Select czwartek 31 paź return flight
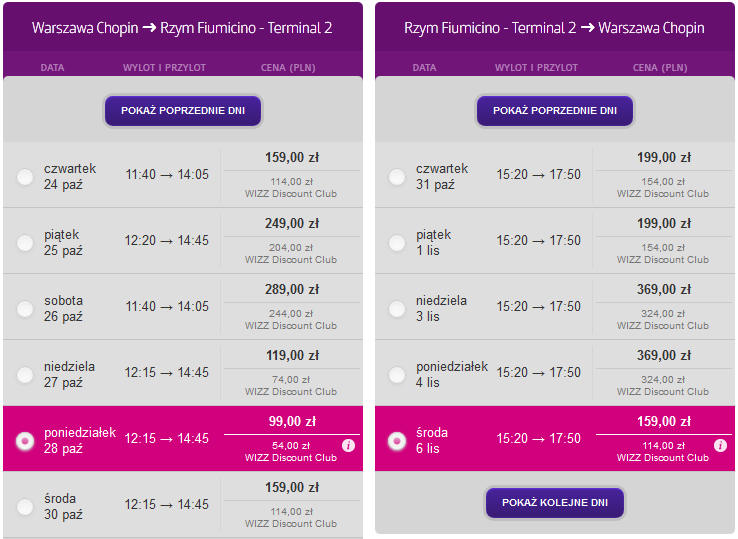738x539 pixels. click(397, 177)
